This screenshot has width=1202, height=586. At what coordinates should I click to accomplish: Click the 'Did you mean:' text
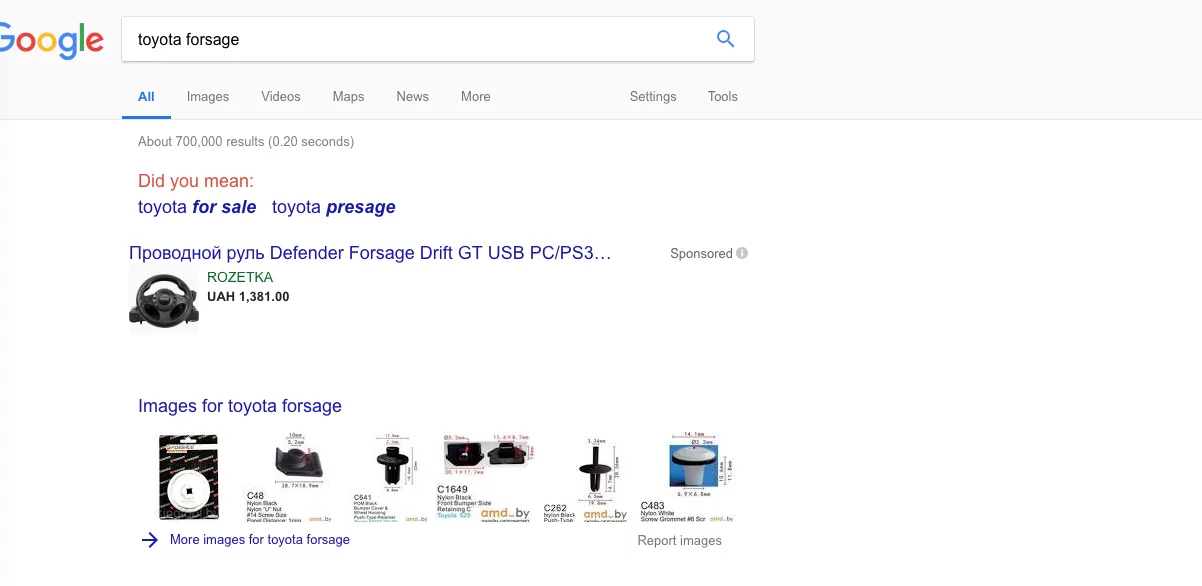tap(196, 181)
